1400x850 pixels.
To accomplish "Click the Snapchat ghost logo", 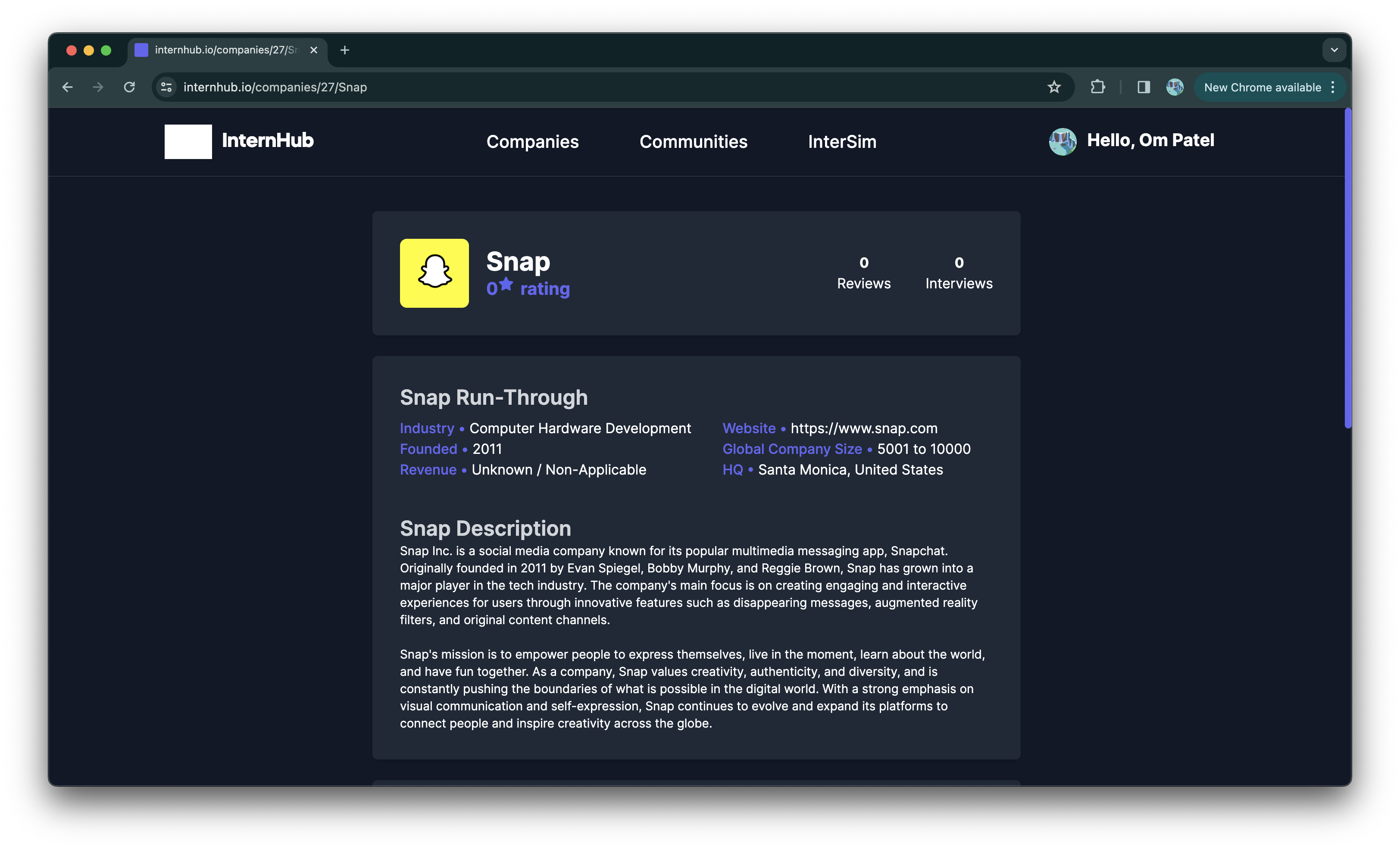I will 434,273.
